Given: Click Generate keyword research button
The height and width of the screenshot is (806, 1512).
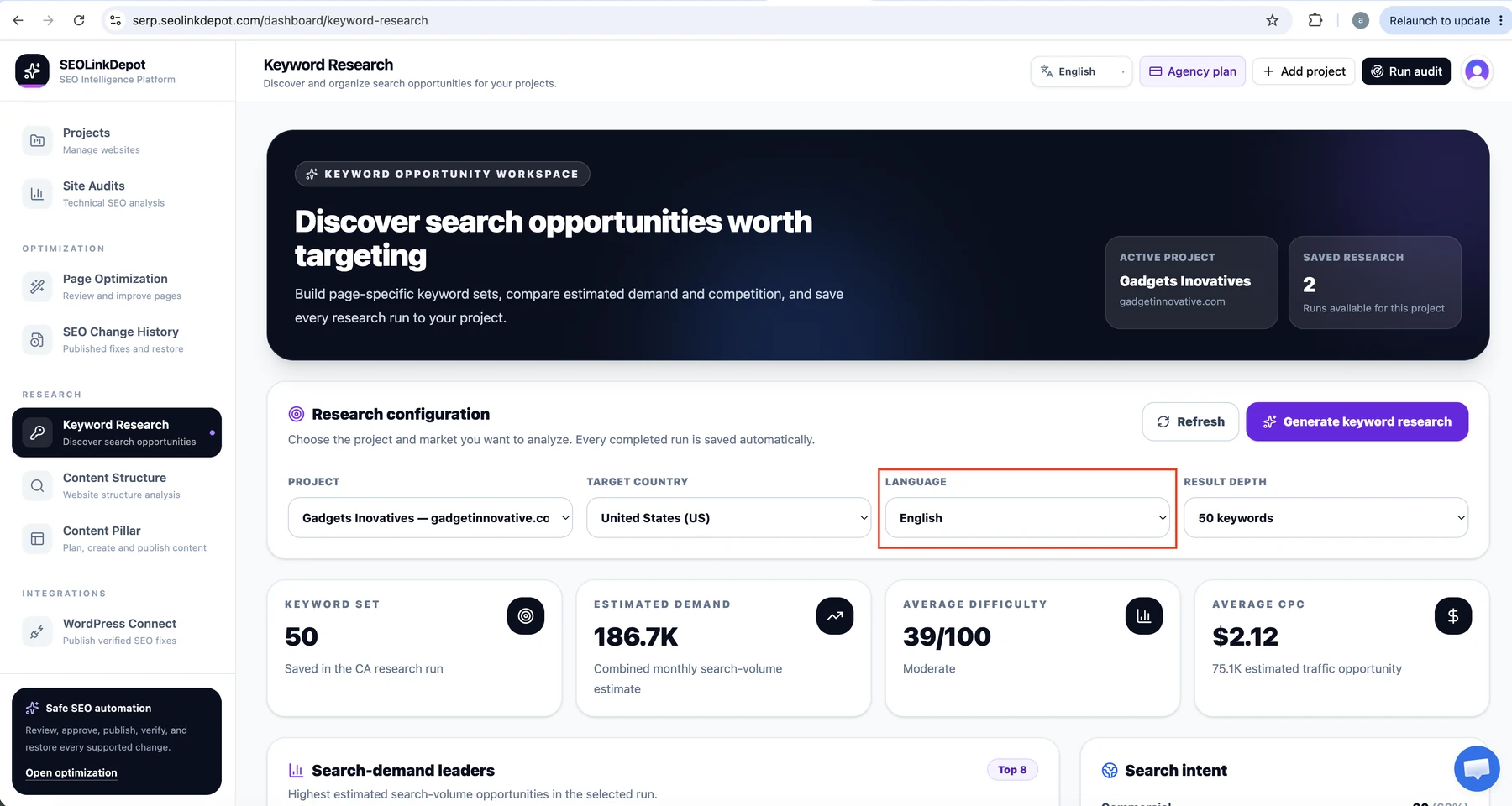Looking at the screenshot, I should tap(1357, 421).
